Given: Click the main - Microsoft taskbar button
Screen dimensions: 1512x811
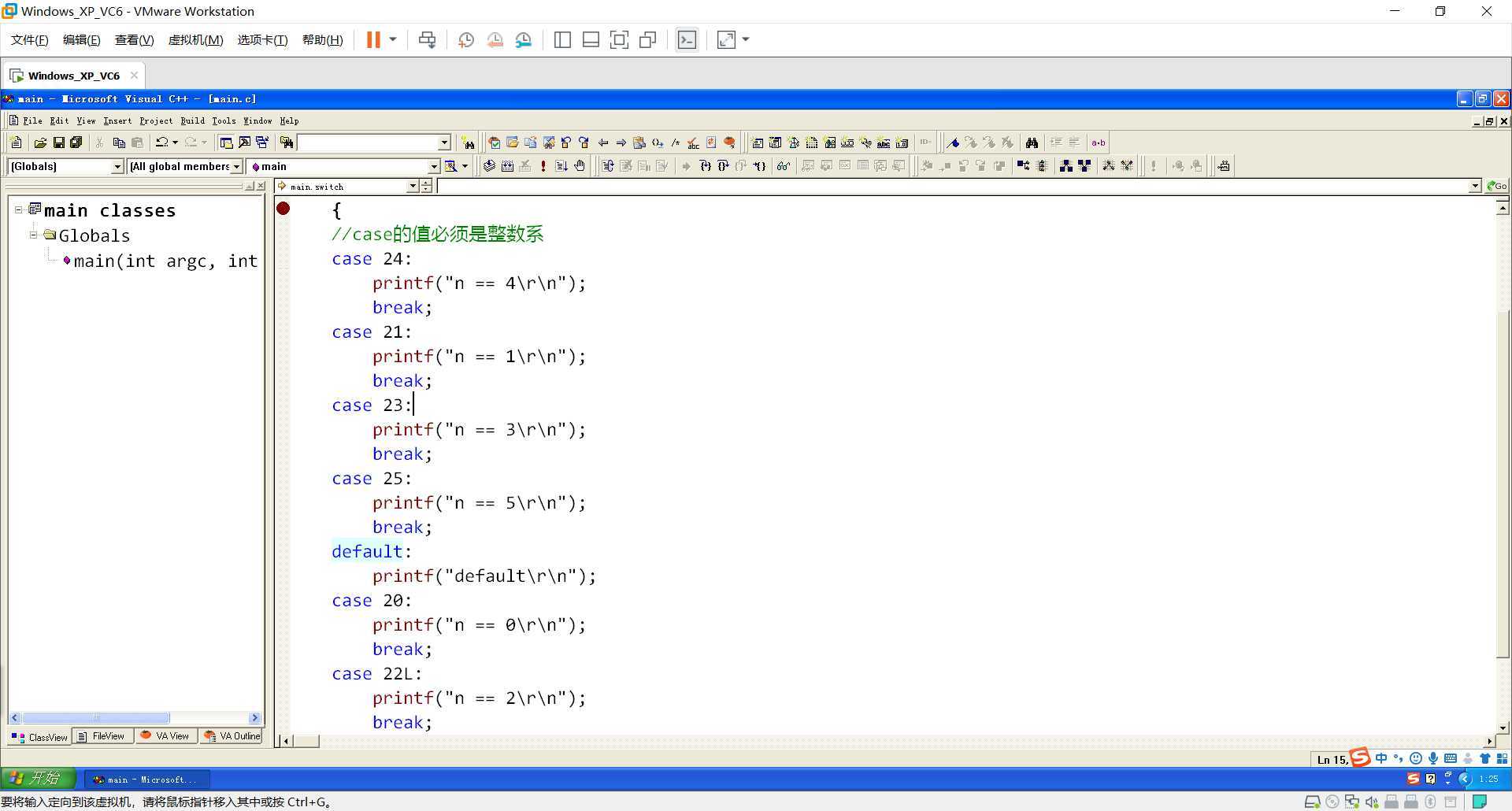Looking at the screenshot, I should point(146,780).
